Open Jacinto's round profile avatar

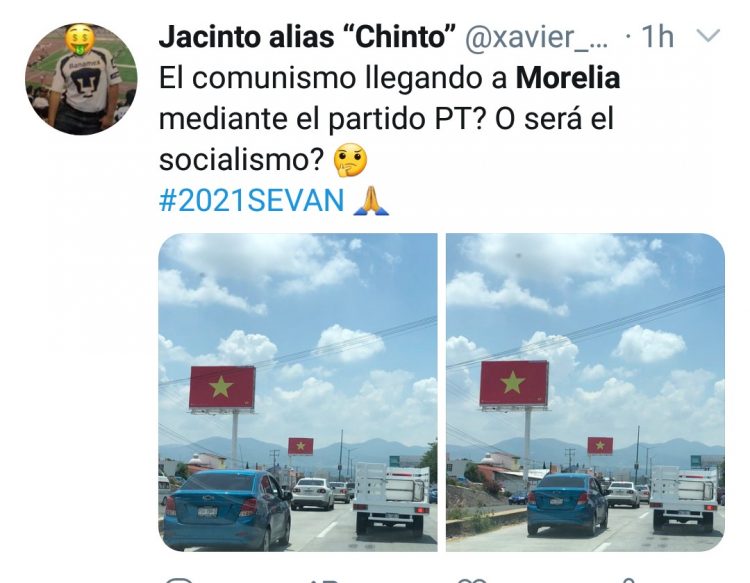click(x=81, y=79)
